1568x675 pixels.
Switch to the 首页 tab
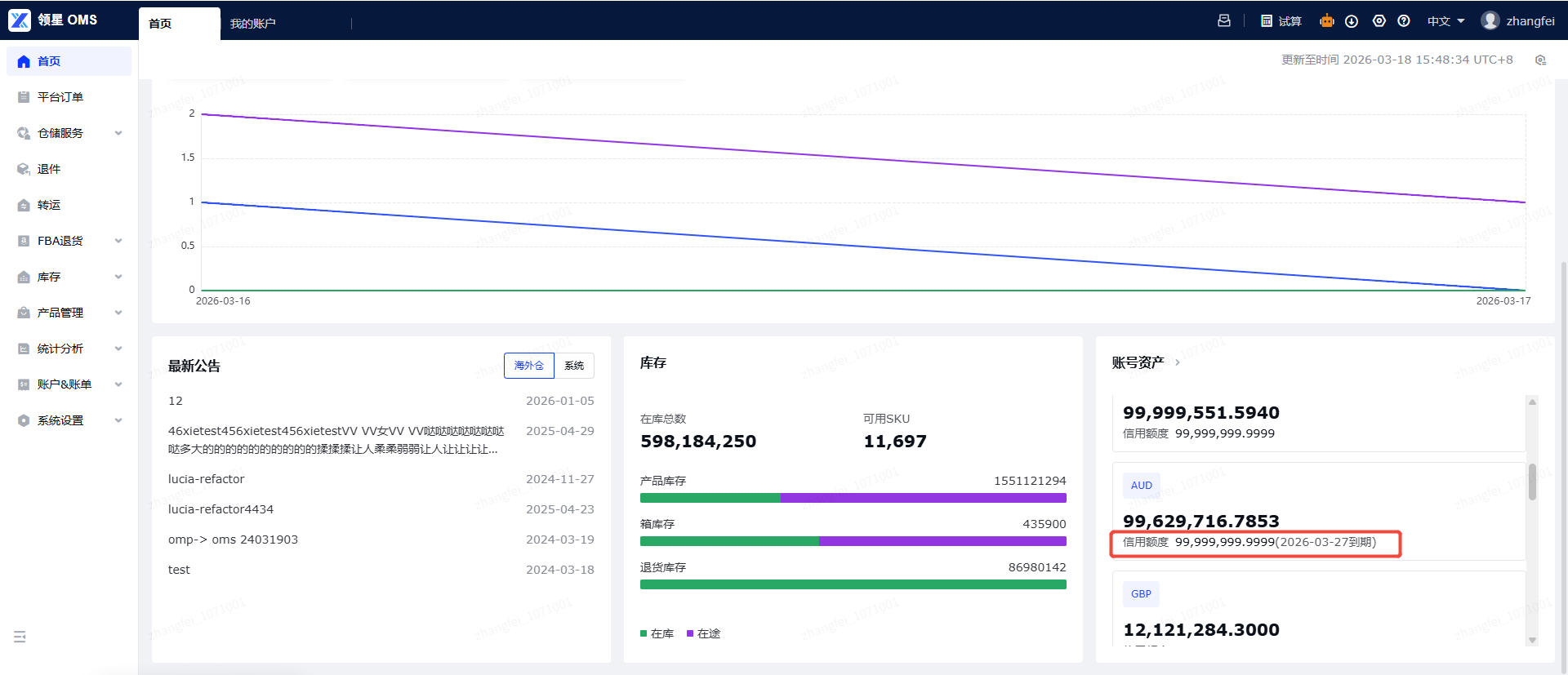[180, 24]
